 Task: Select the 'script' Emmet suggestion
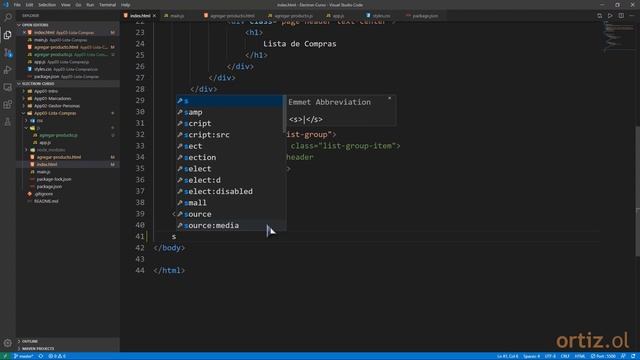230,123
